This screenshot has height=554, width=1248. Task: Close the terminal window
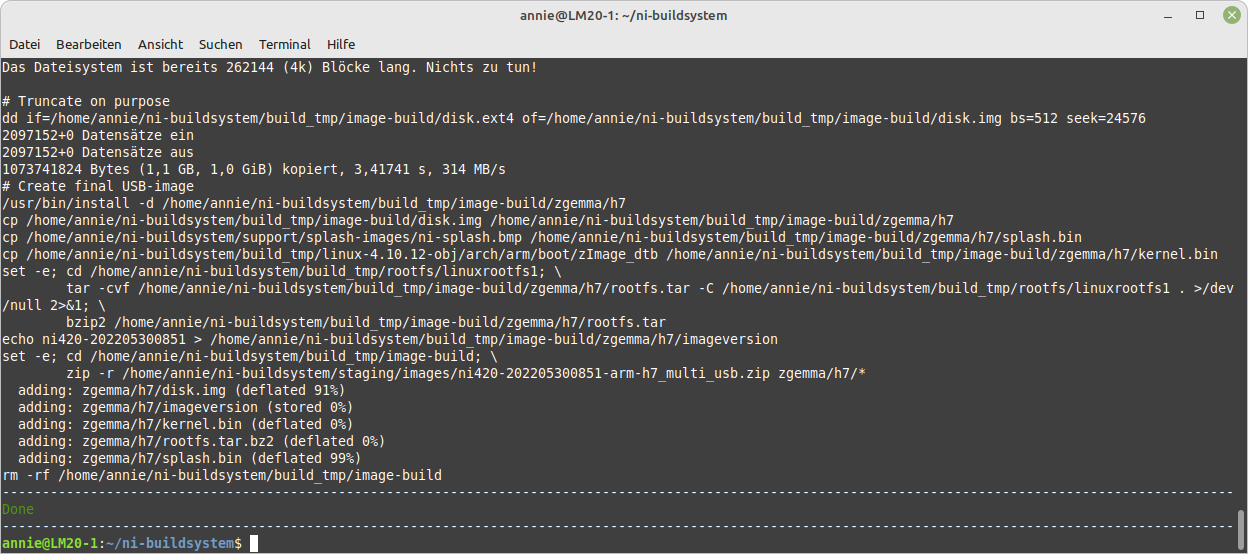1228,16
